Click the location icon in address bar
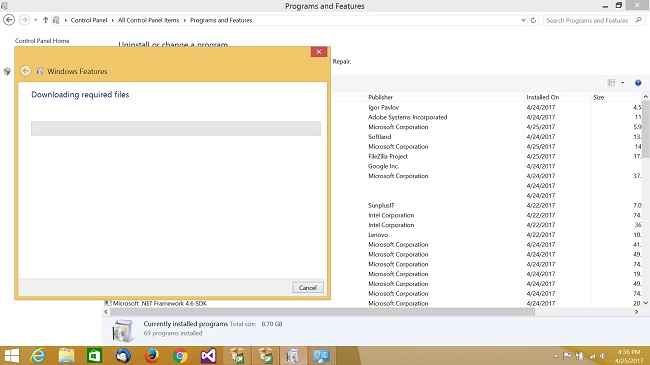This screenshot has width=650, height=365. (x=56, y=20)
